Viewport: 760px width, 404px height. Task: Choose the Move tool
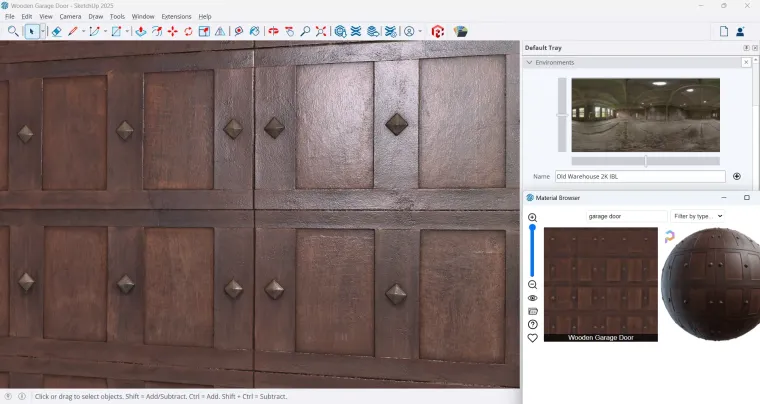point(172,31)
